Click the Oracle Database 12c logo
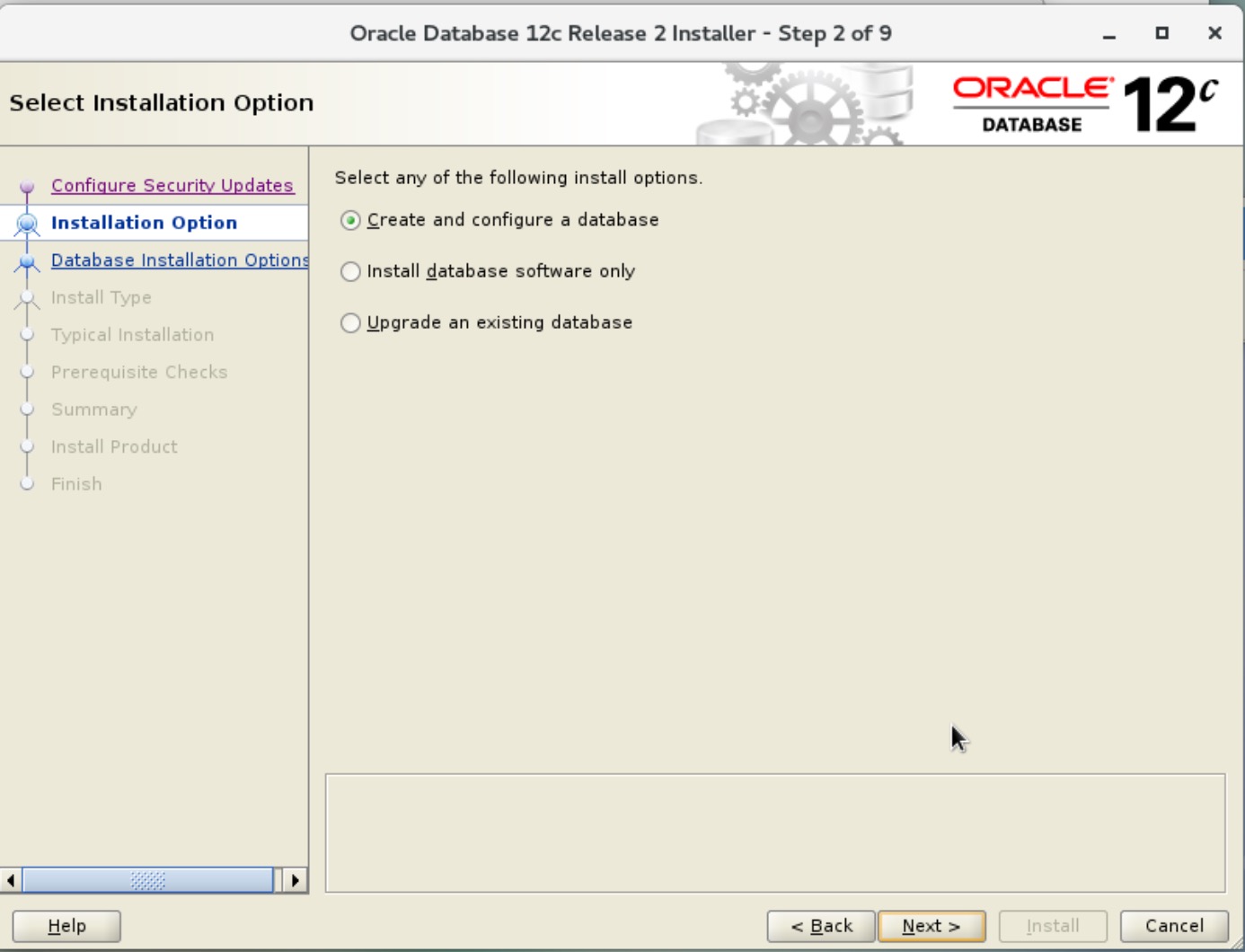Screen dimensions: 1245x952 [x=1085, y=104]
